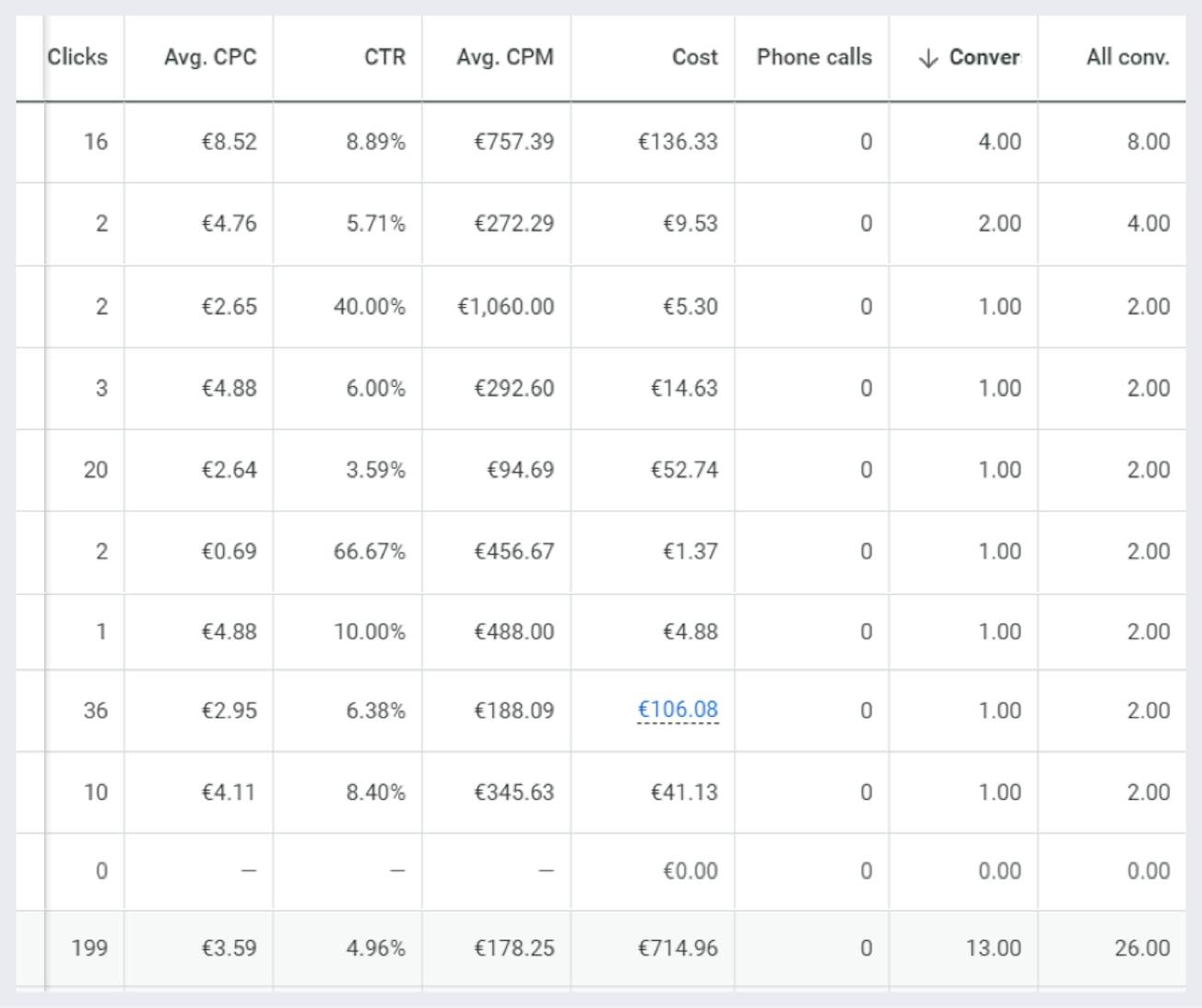Image resolution: width=1202 pixels, height=1008 pixels.
Task: Click the €757.39 Avg. CPM cell
Action: tap(514, 142)
